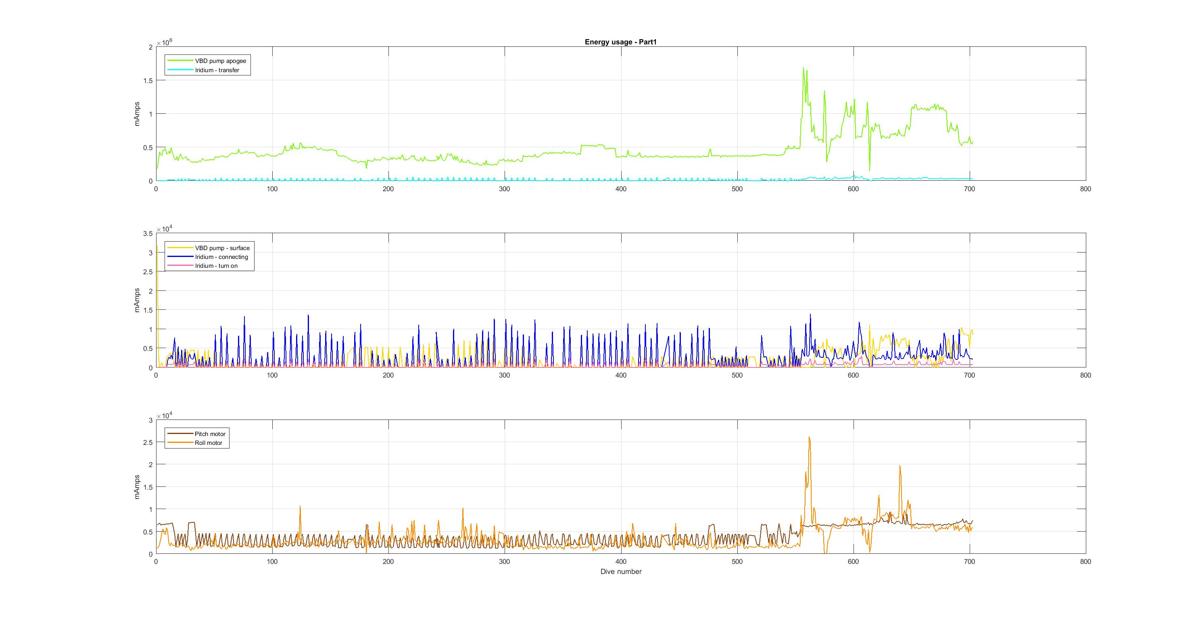
Task: Click the 'Pitch motor' legend label
Action: [x=212, y=433]
